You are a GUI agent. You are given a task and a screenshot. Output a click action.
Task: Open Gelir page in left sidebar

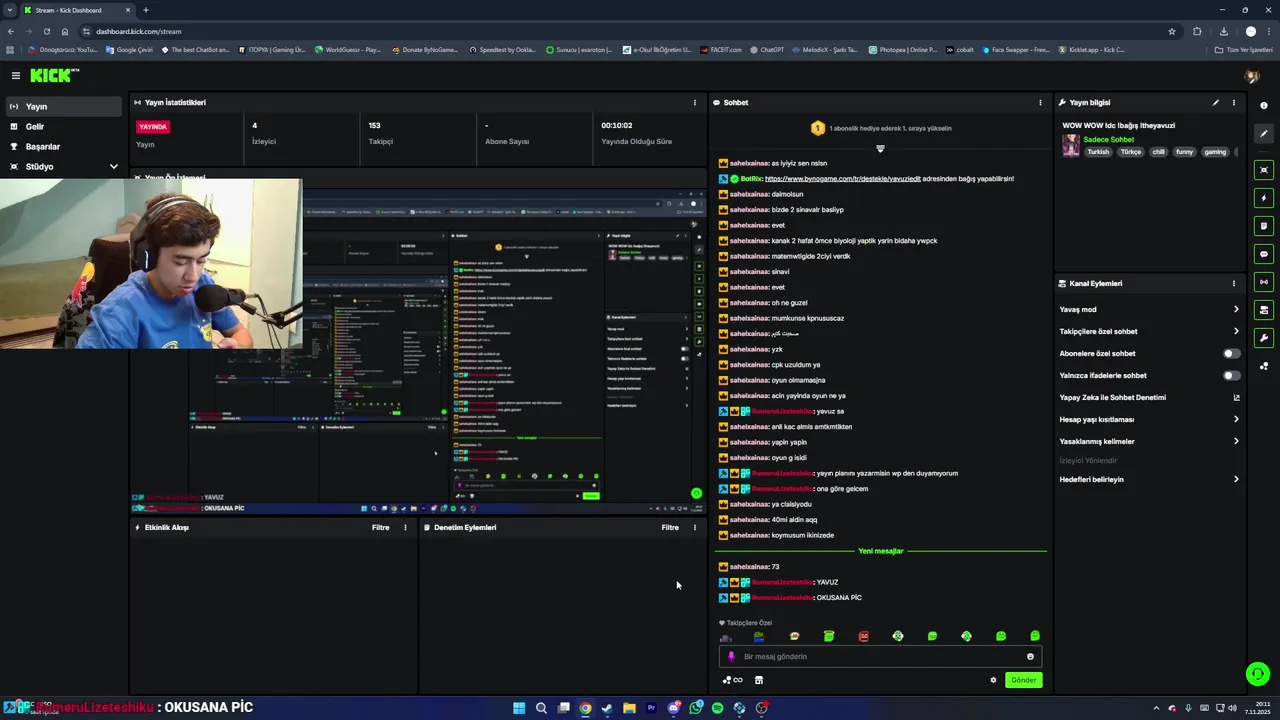[x=64, y=126]
